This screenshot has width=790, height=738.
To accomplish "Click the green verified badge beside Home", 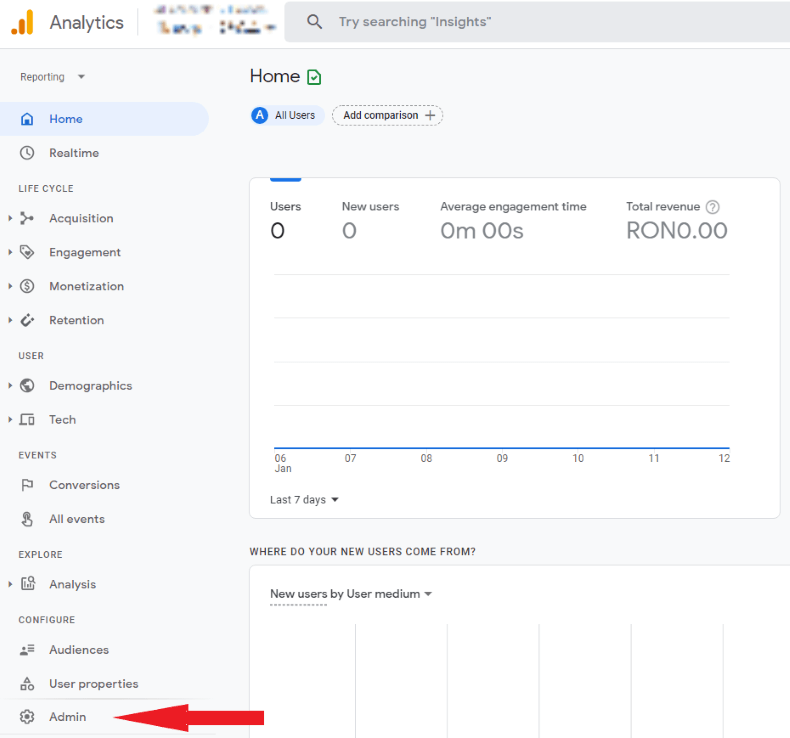I will pyautogui.click(x=315, y=77).
